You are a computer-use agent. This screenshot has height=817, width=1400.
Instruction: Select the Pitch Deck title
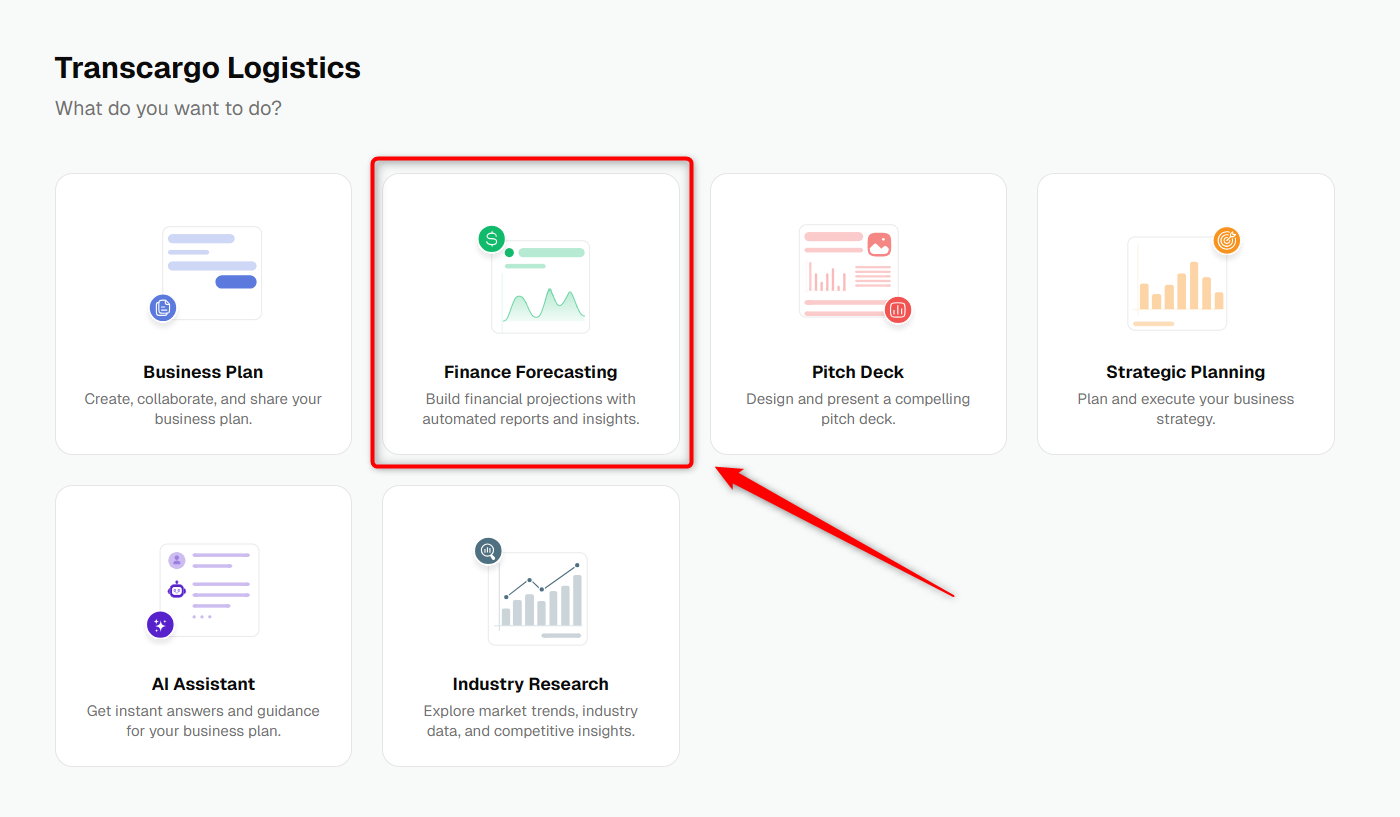[858, 372]
